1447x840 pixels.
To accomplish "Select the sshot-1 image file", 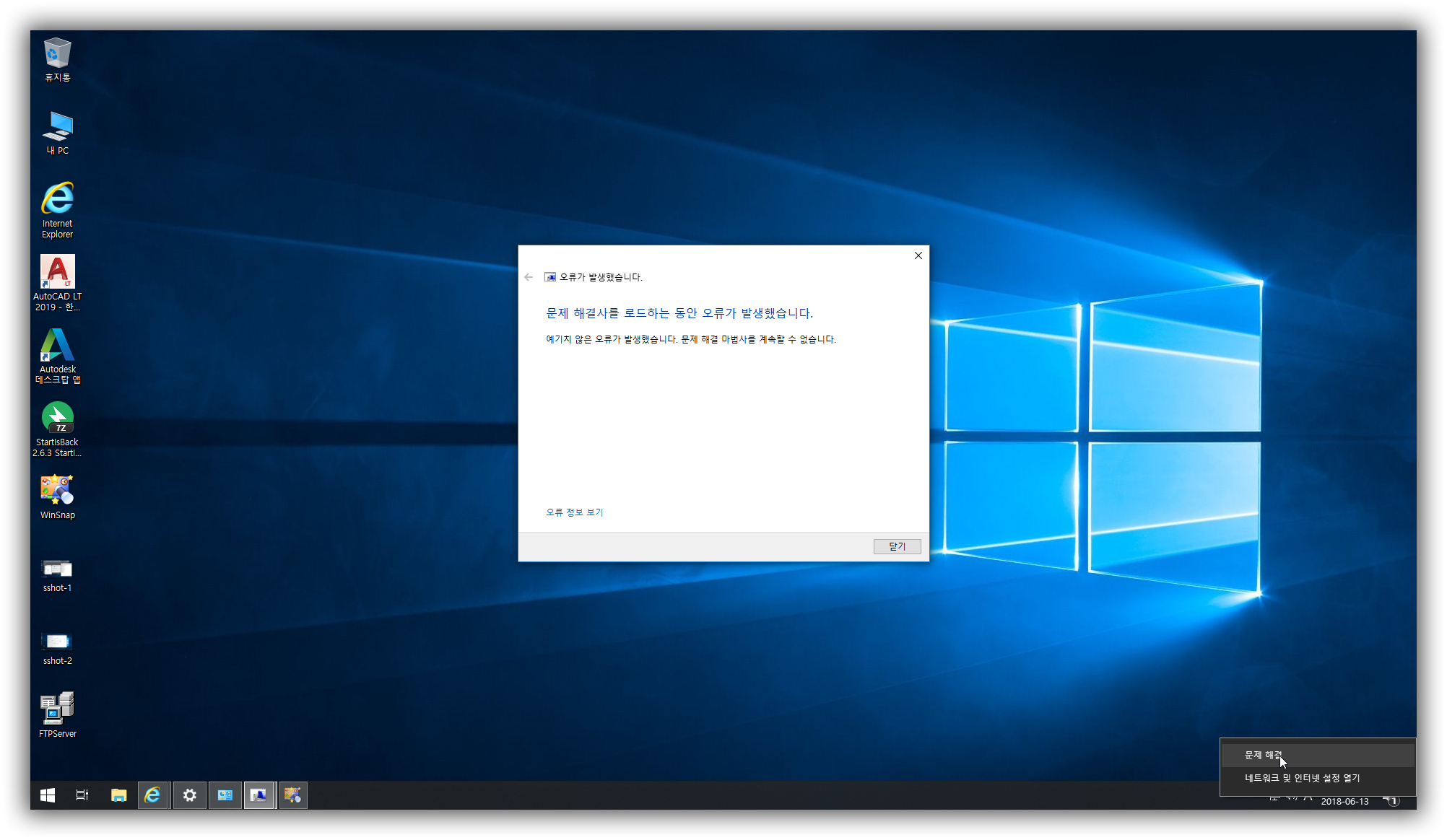I will (x=57, y=575).
